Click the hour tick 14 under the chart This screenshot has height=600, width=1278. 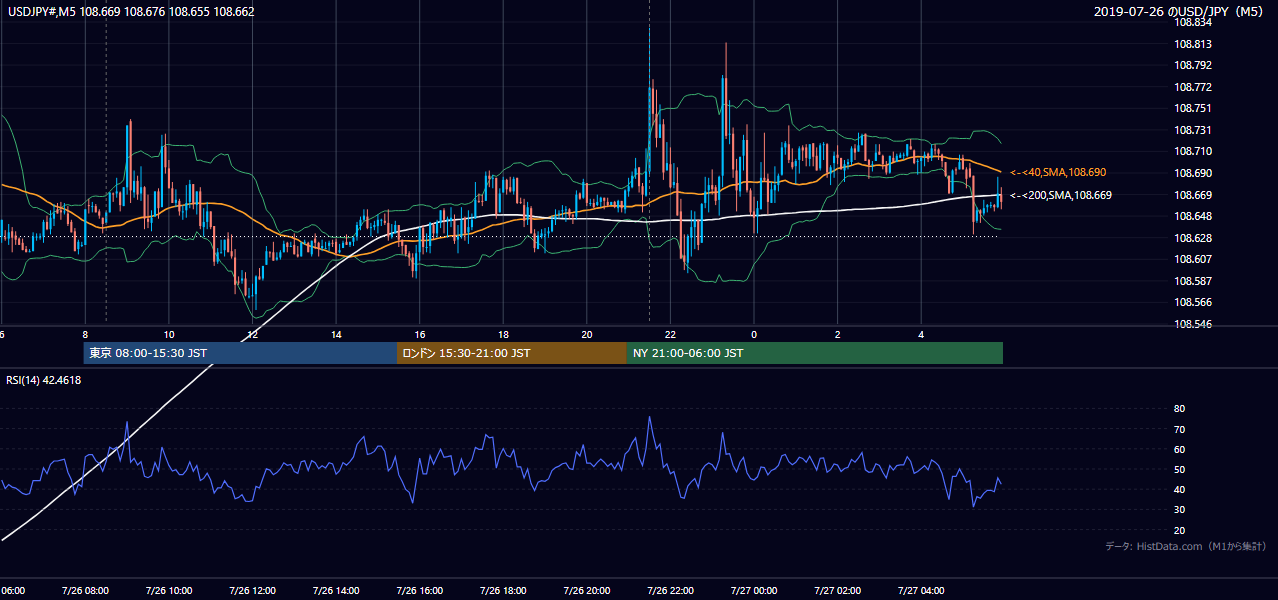336,335
